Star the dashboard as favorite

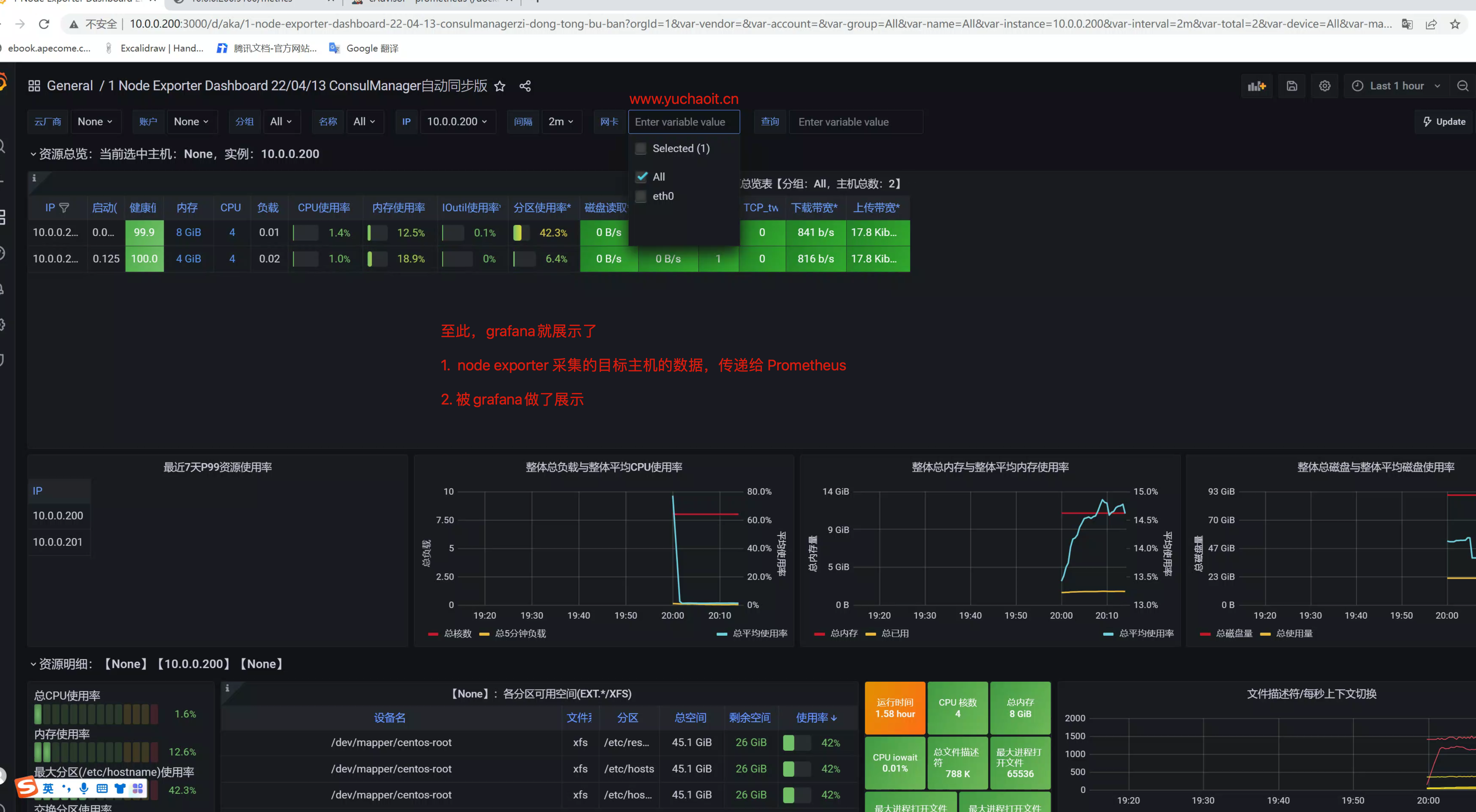coord(500,86)
